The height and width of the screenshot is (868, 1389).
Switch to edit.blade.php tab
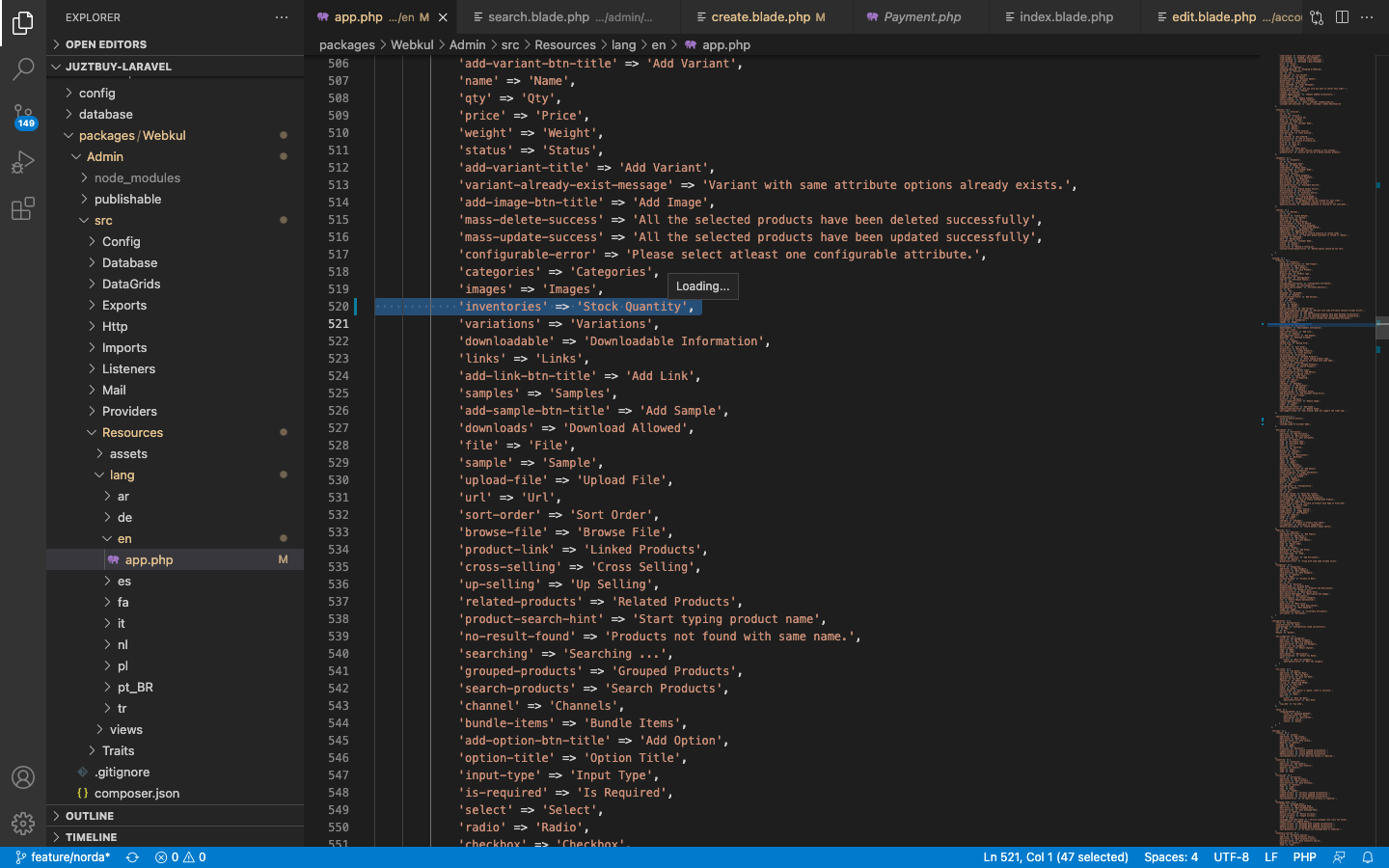(1221, 17)
